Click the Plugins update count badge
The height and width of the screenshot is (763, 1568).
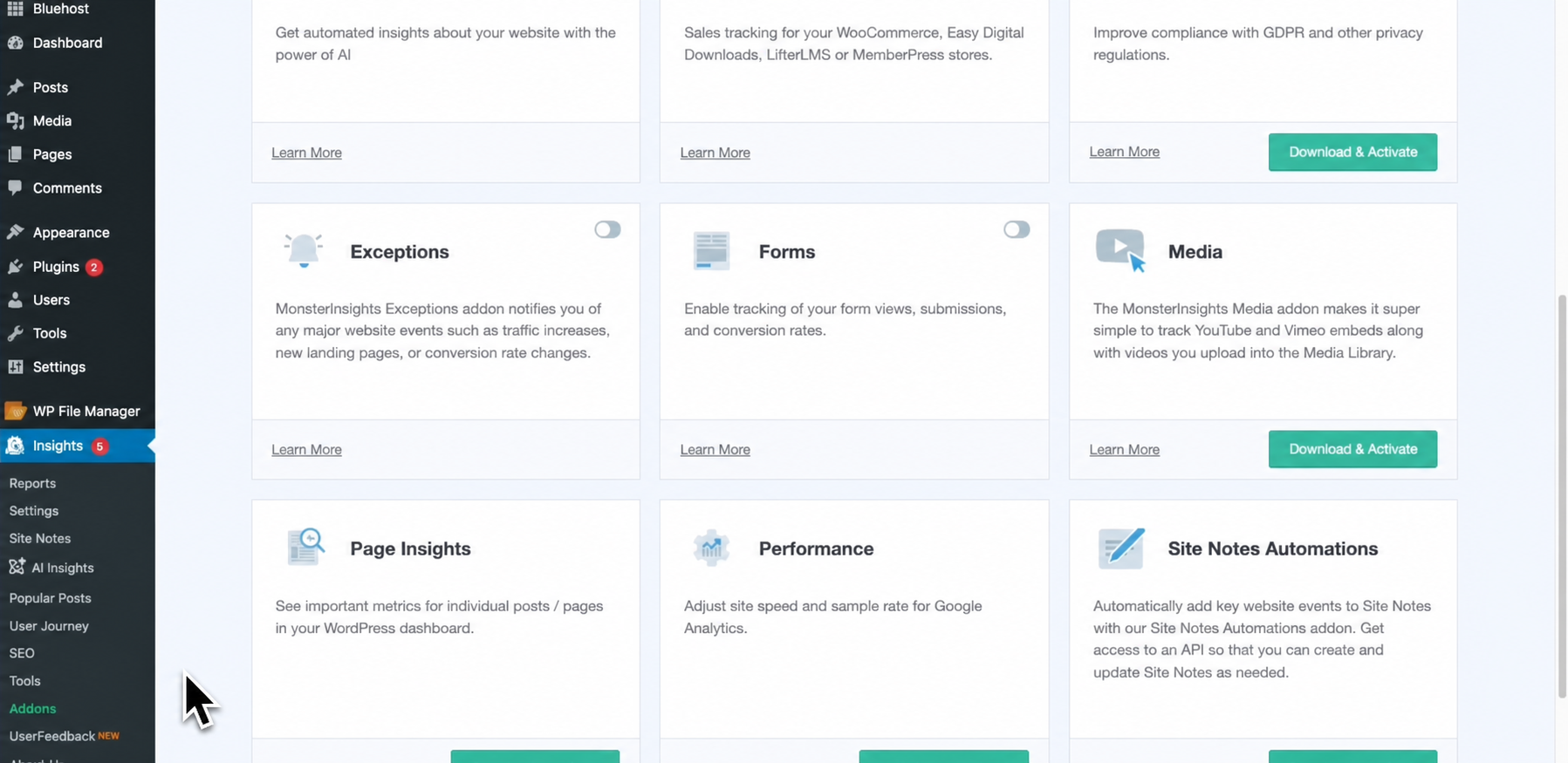tap(94, 267)
